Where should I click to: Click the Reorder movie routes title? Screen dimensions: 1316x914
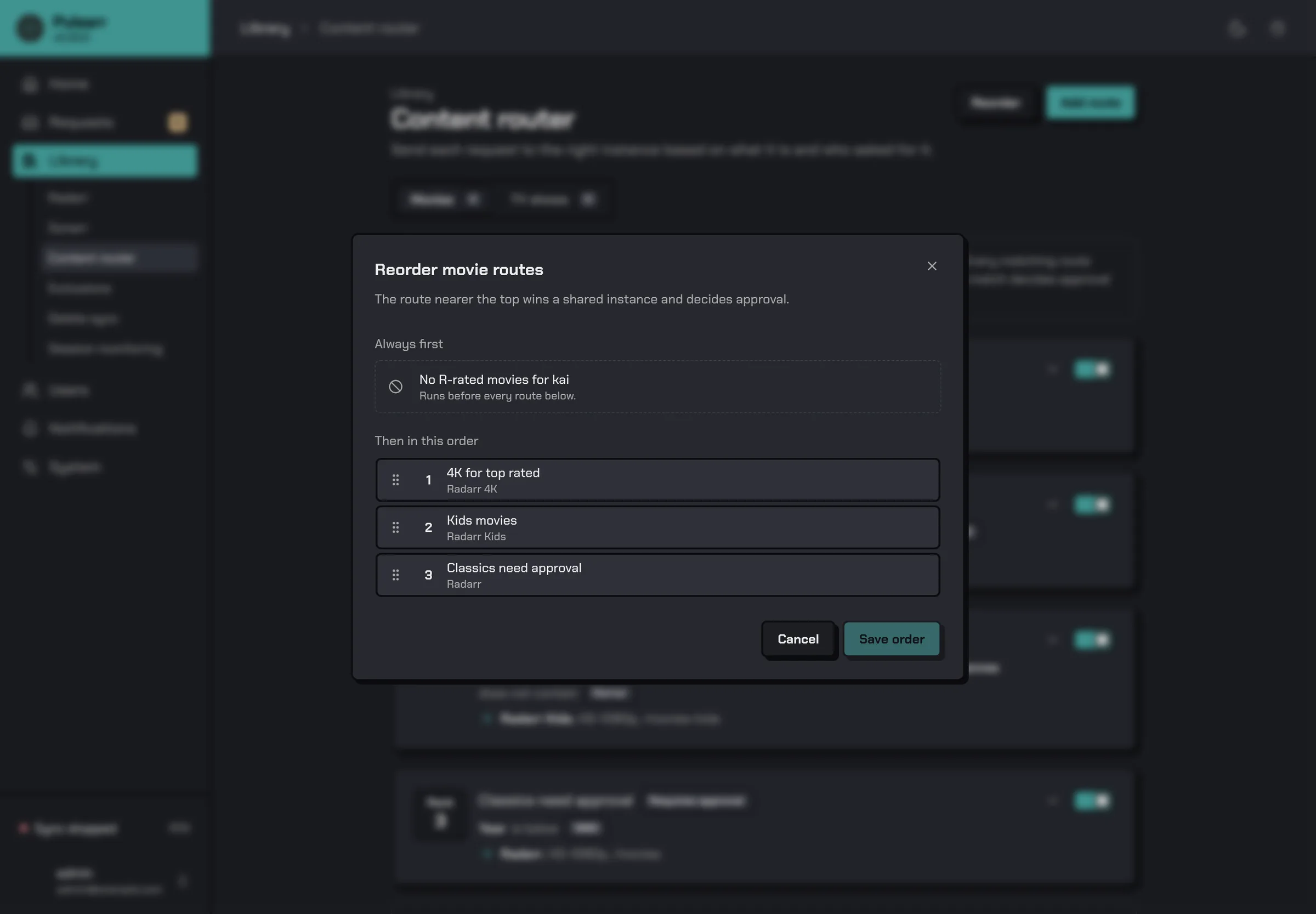click(x=459, y=270)
